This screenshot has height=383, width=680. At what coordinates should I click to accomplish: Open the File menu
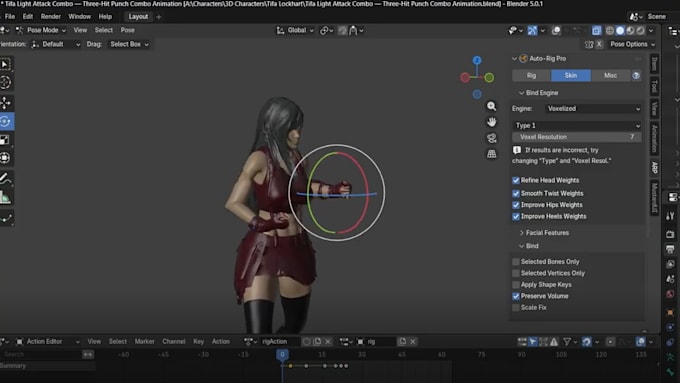coord(10,16)
